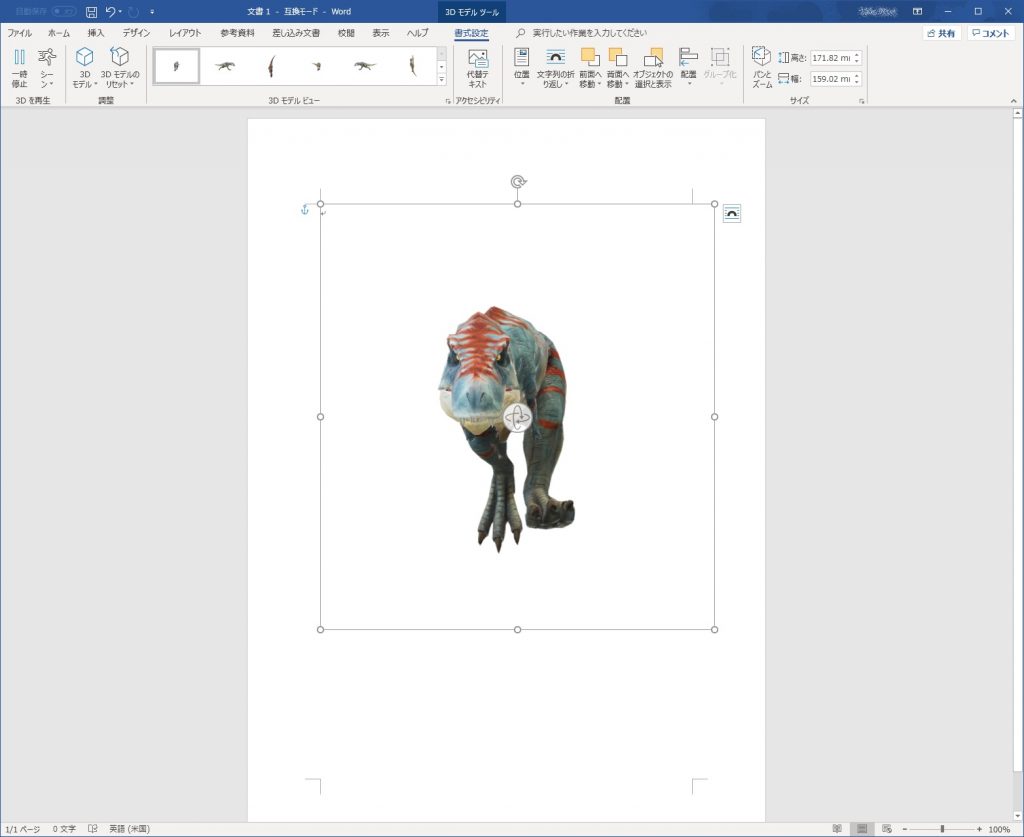Click the 共有 (Share) button
This screenshot has width=1024, height=837.
pyautogui.click(x=942, y=31)
